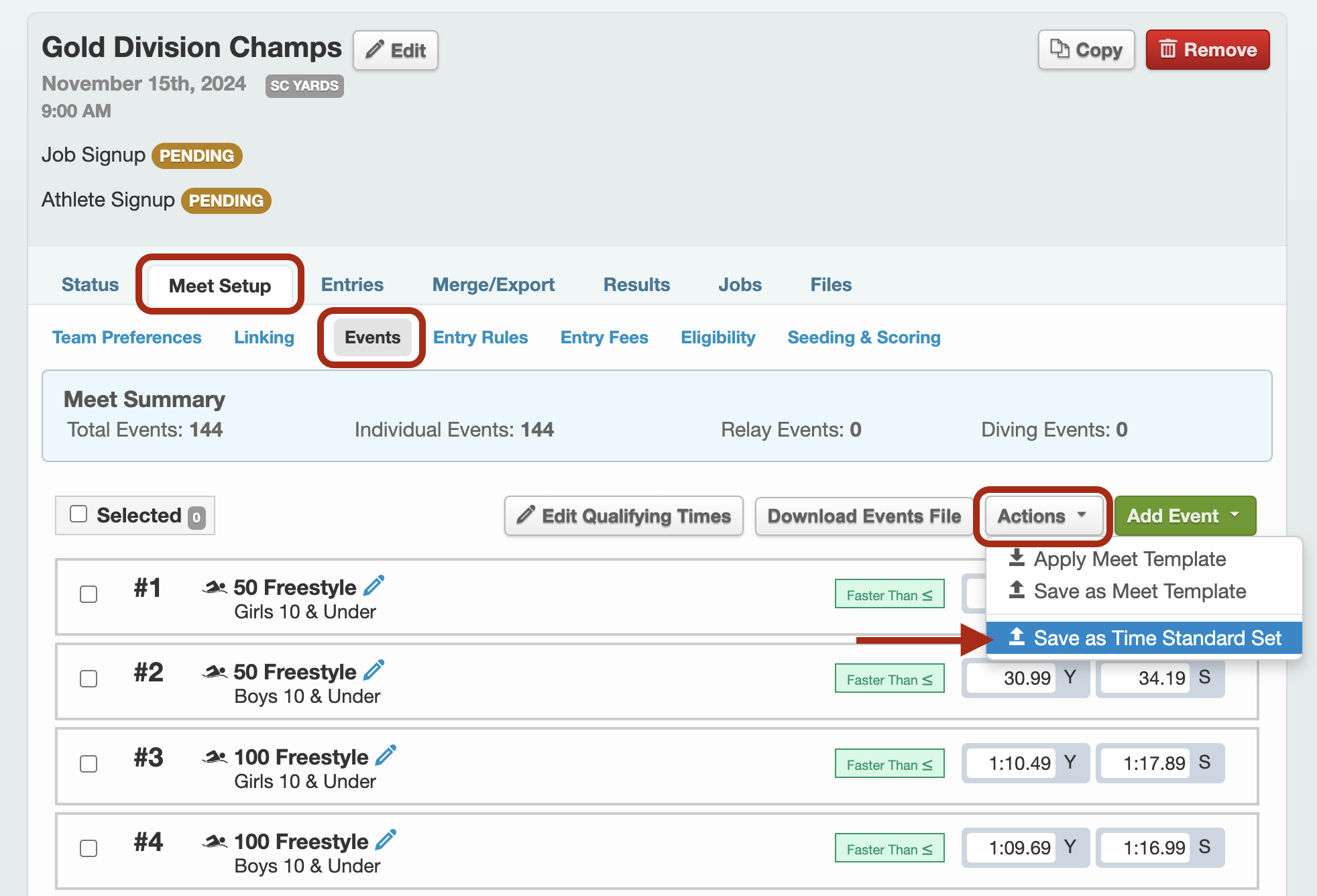Open Seeding & Scoring sub-tab

864,337
